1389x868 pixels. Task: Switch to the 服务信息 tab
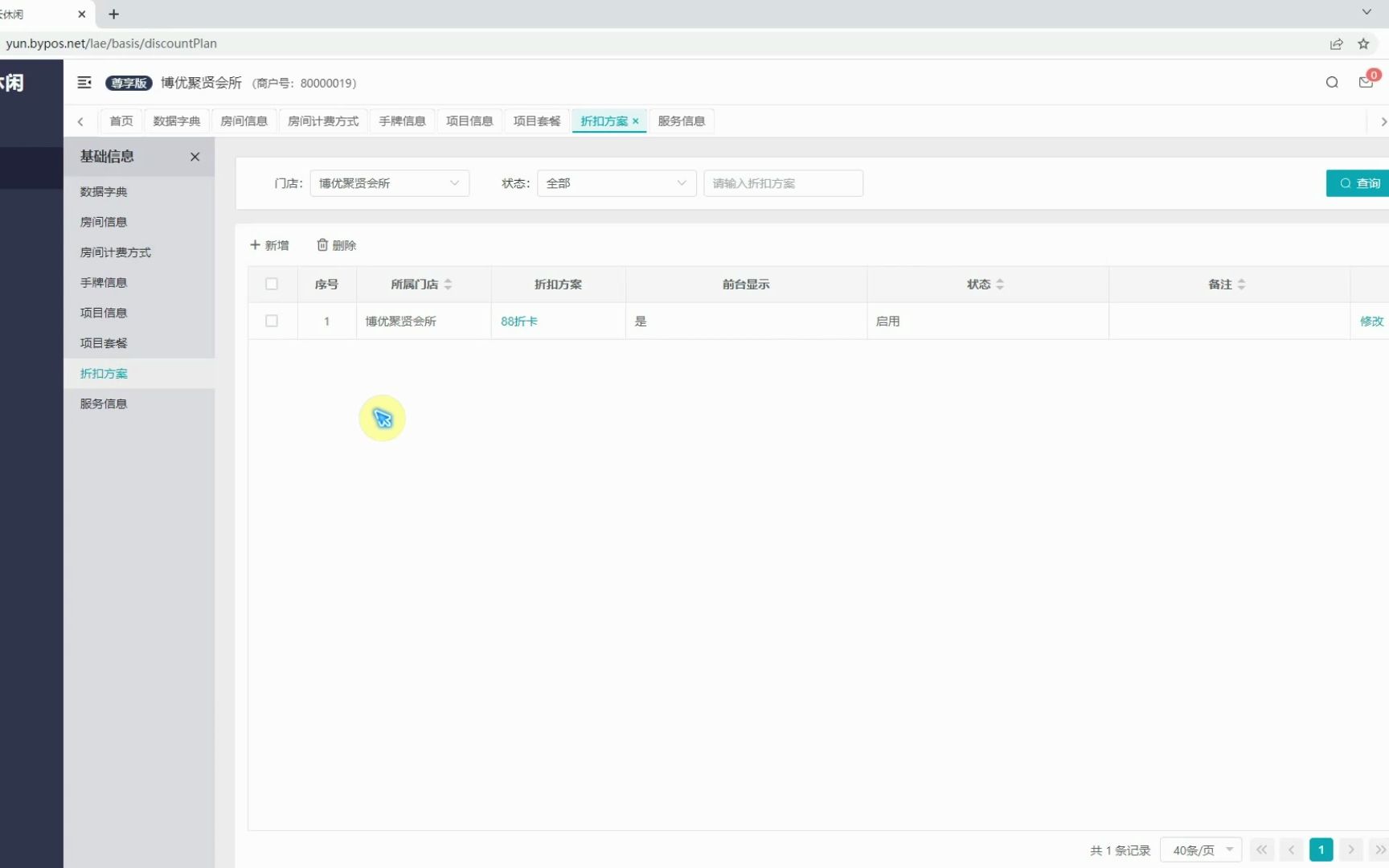coord(681,121)
